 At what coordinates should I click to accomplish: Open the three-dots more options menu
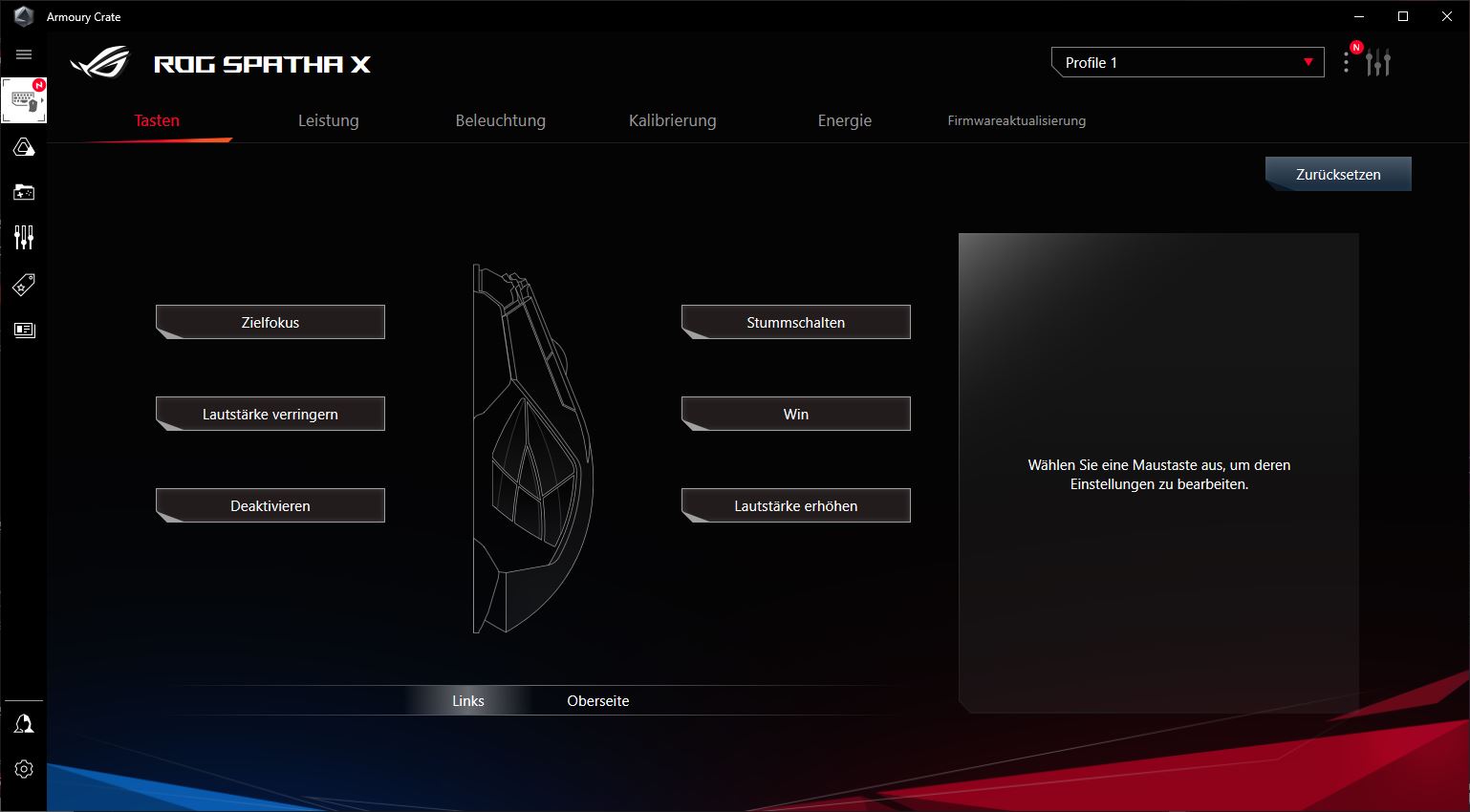click(x=1346, y=63)
